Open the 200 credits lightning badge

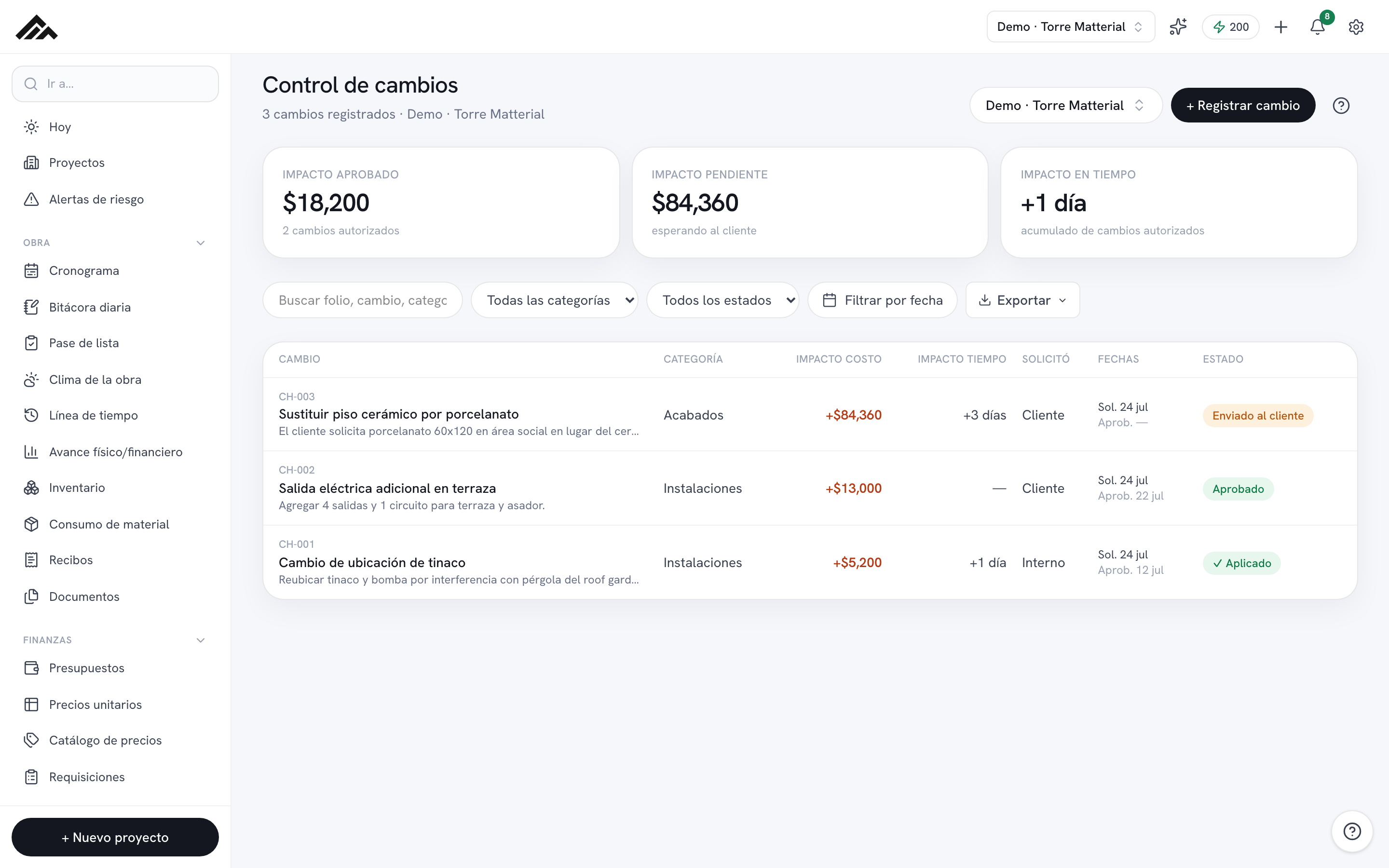point(1231,27)
